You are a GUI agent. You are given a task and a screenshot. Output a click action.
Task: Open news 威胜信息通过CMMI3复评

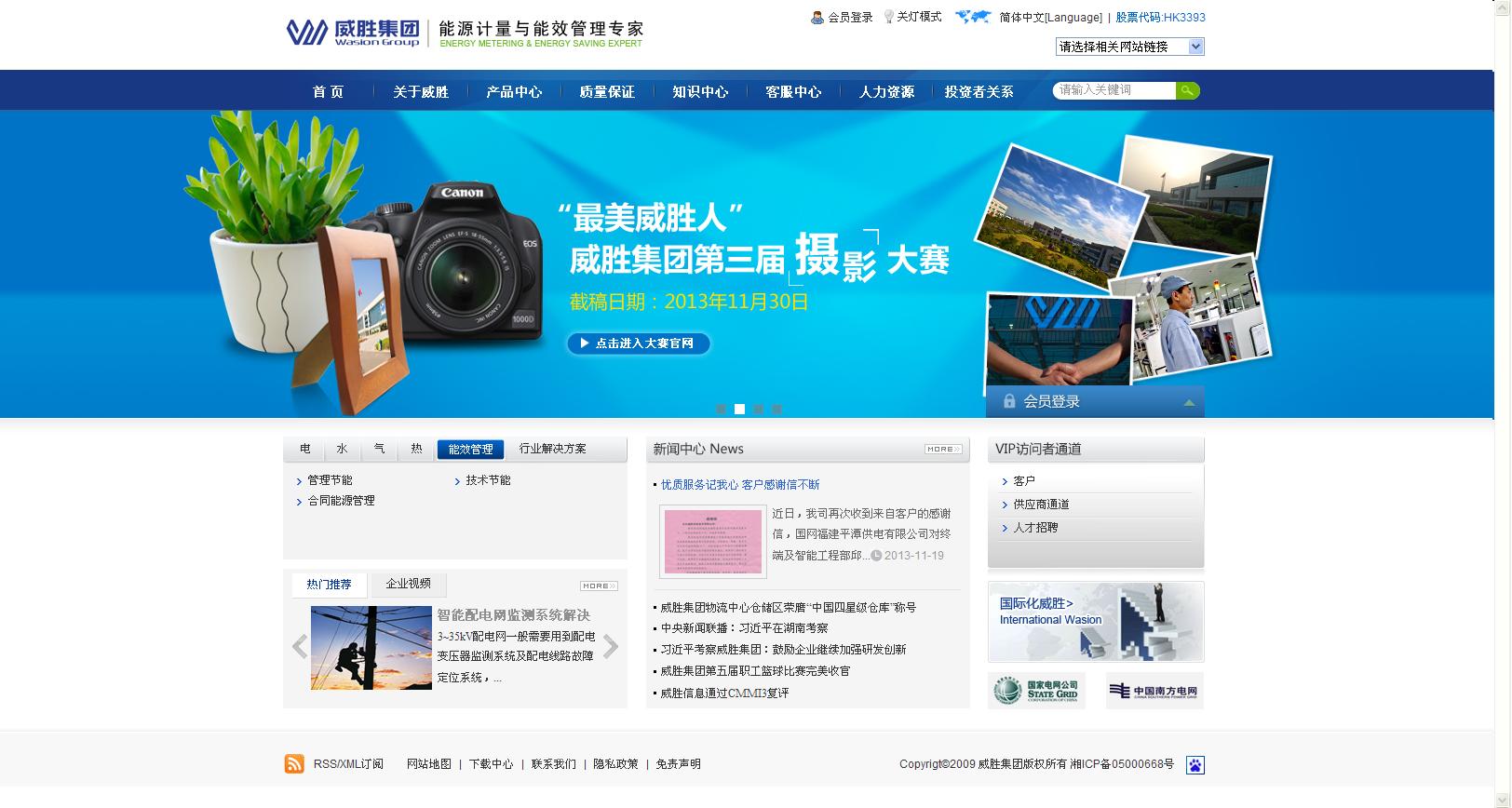point(724,694)
